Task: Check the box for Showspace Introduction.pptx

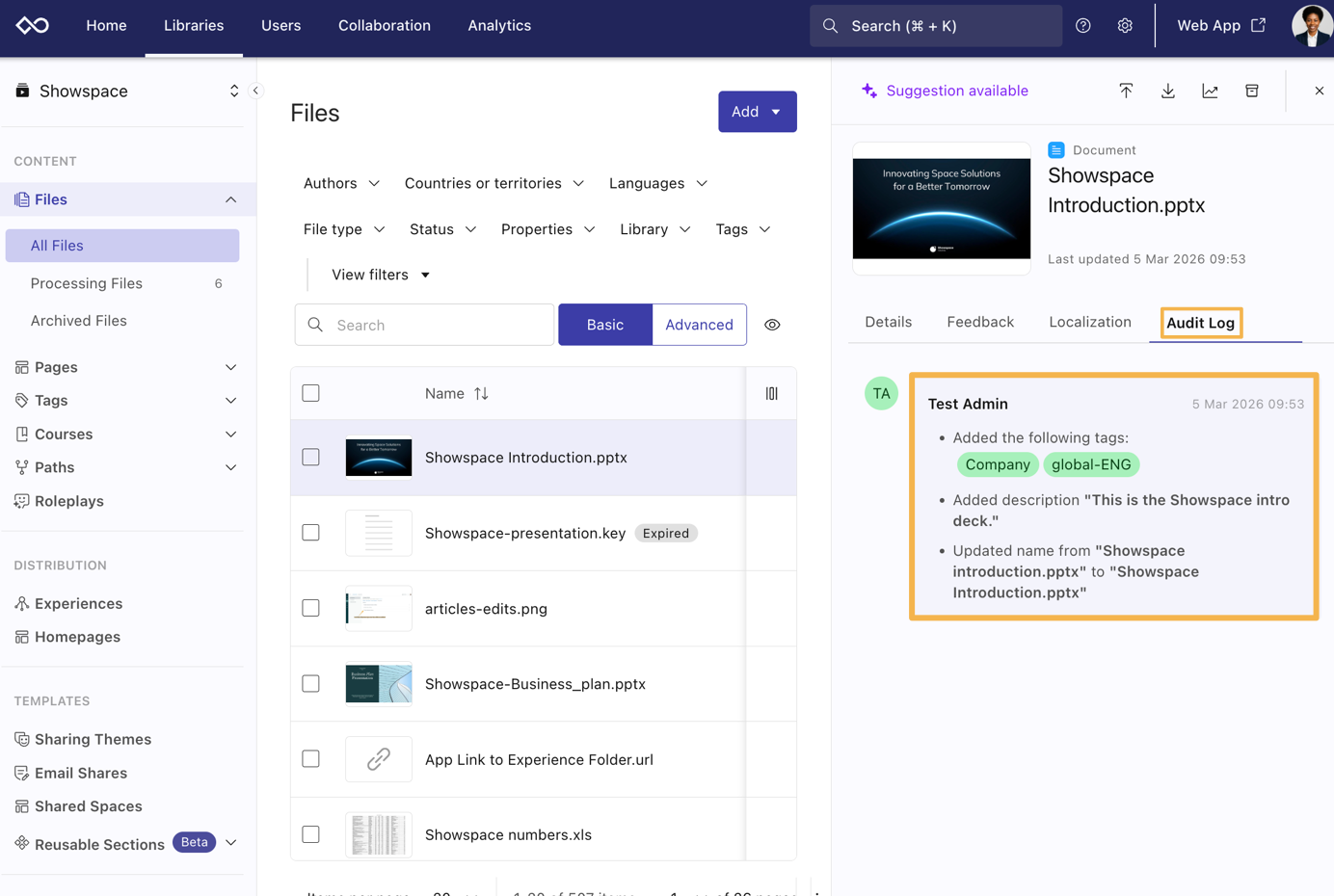Action: click(310, 458)
